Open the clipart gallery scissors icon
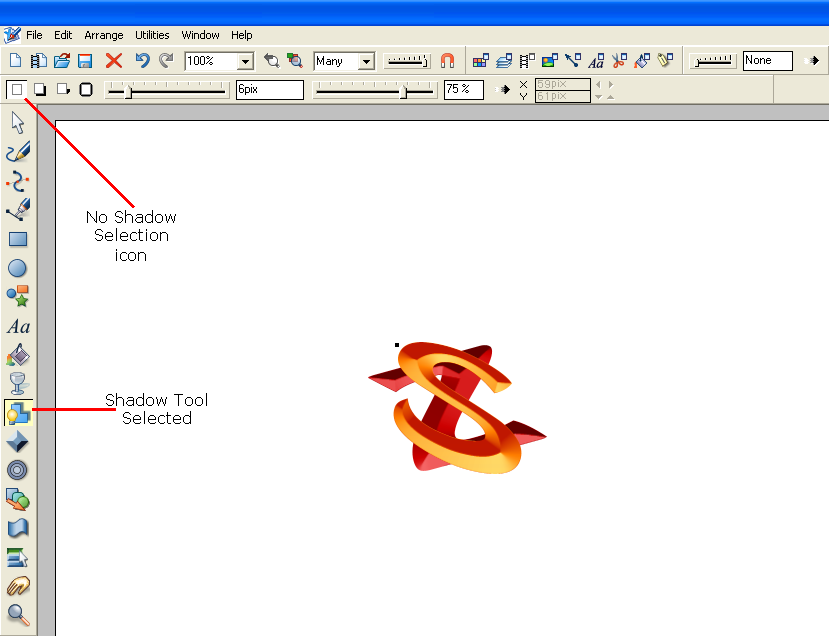This screenshot has width=829, height=636. point(619,61)
